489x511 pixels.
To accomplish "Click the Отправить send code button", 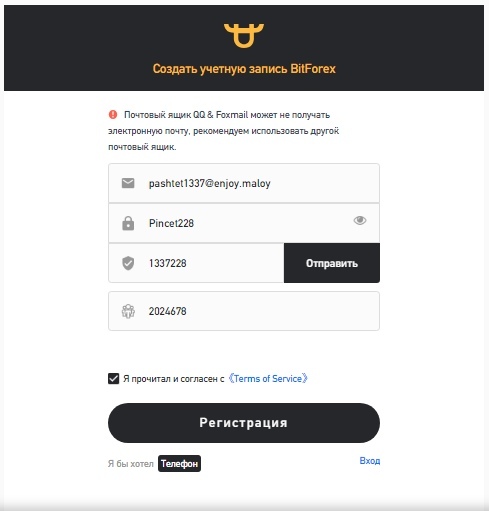I will 332,263.
